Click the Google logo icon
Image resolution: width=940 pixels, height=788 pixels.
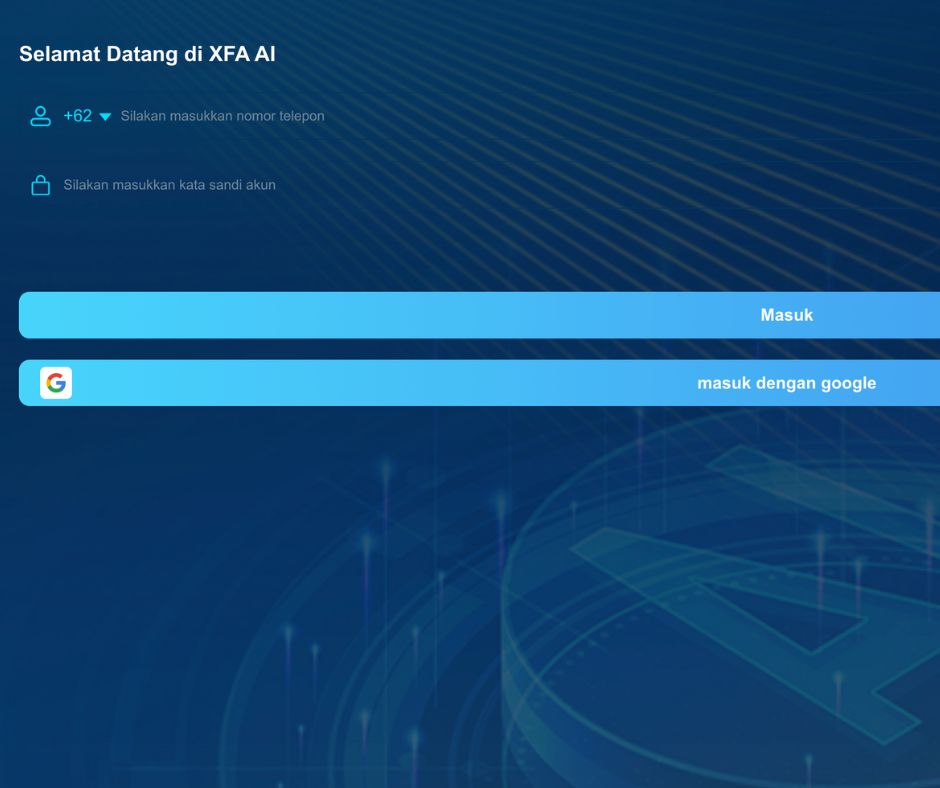tap(56, 383)
